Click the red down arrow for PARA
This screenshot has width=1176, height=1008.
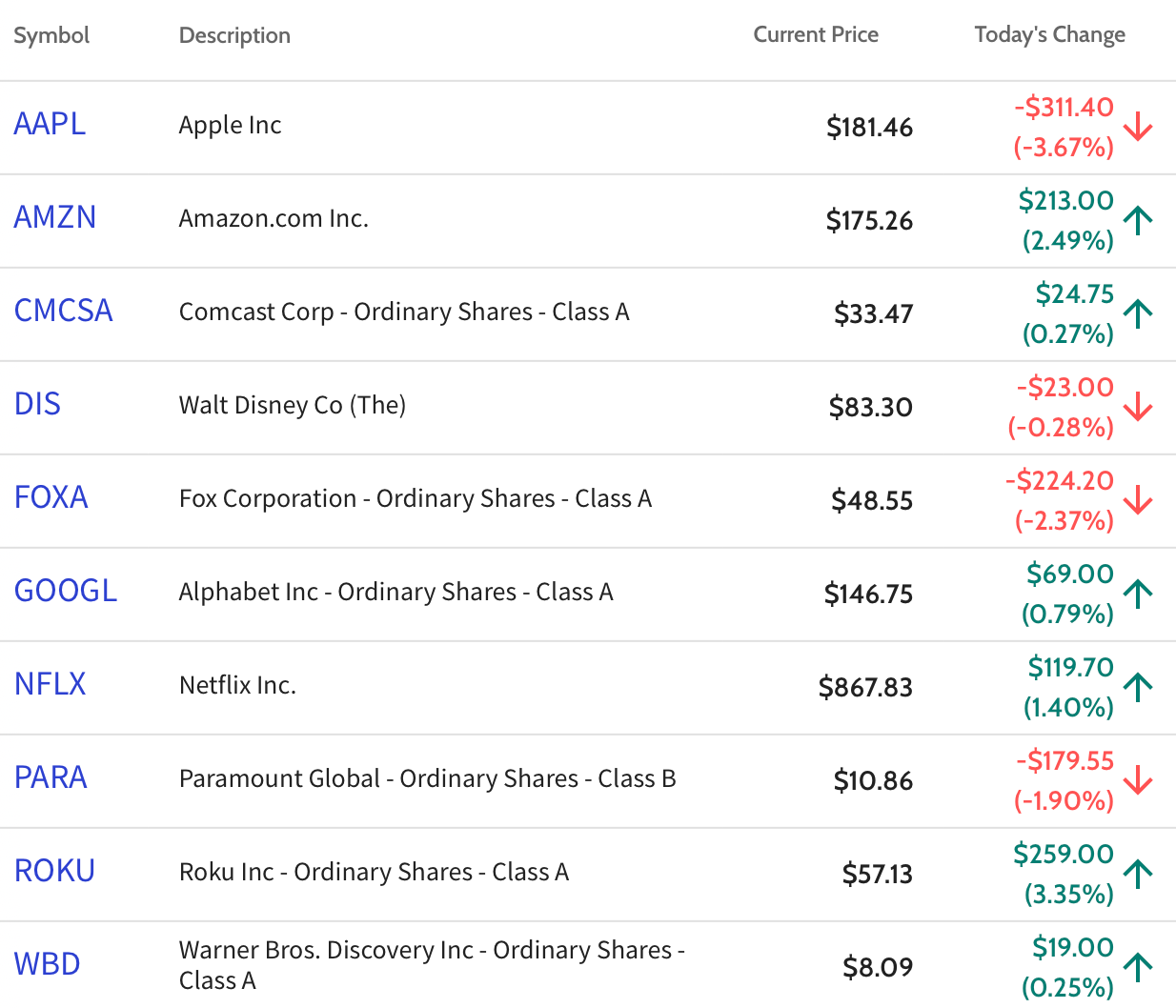point(1138,780)
